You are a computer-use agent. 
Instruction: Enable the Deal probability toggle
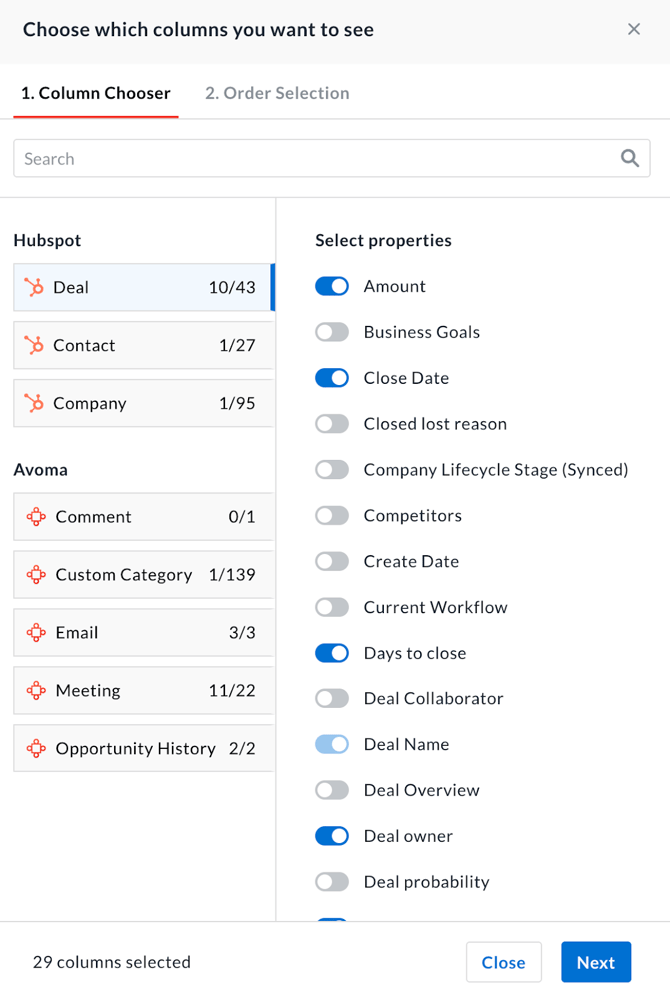point(332,882)
